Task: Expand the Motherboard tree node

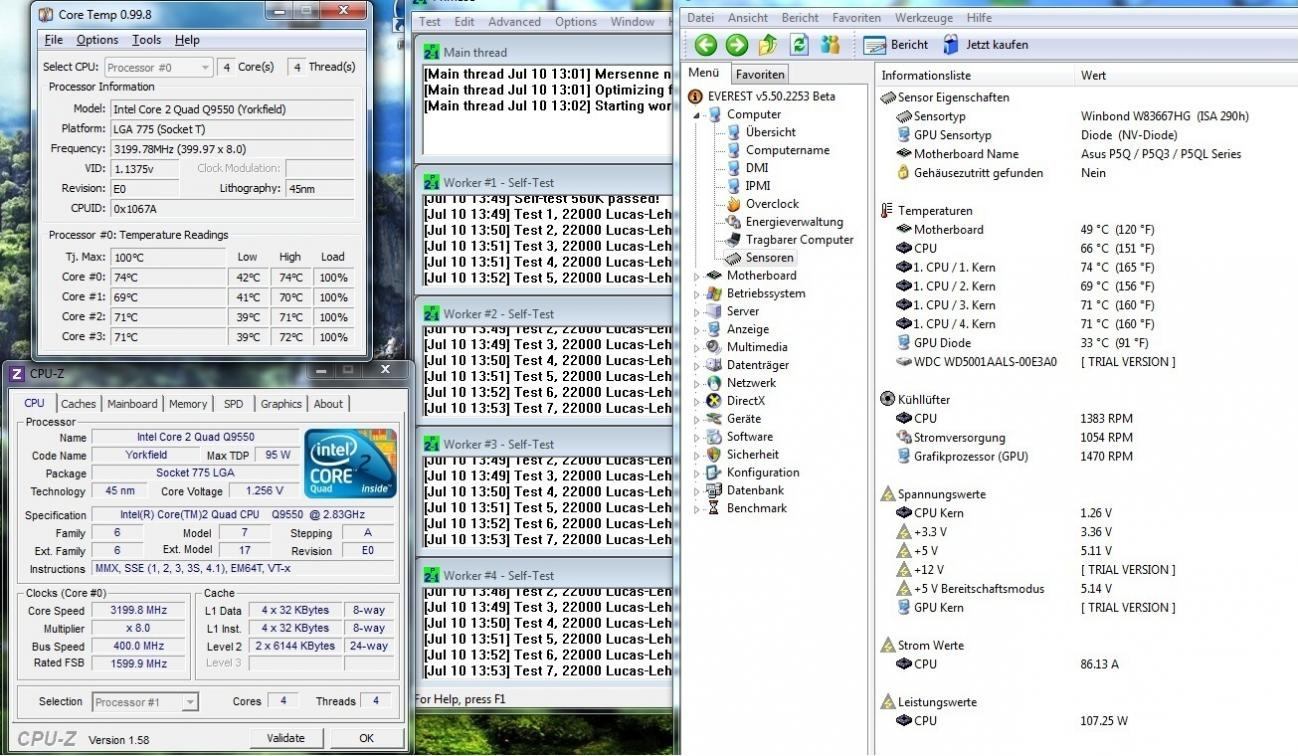Action: coord(697,276)
